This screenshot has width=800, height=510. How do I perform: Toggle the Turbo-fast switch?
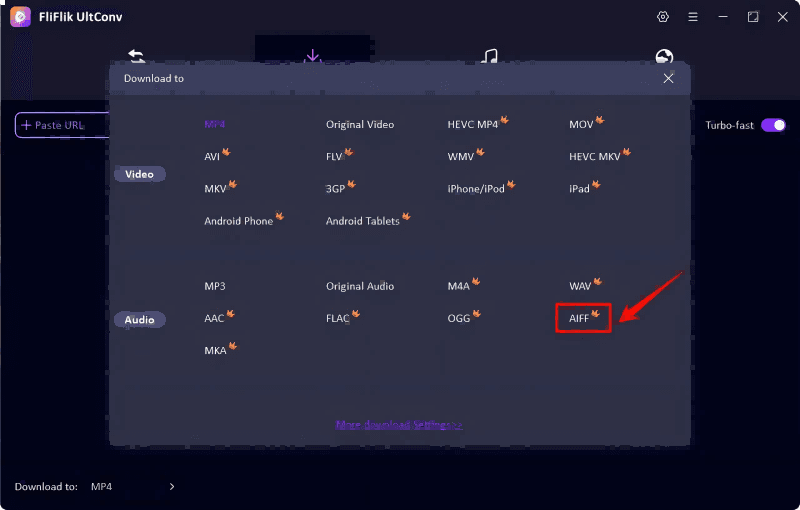pyautogui.click(x=773, y=125)
